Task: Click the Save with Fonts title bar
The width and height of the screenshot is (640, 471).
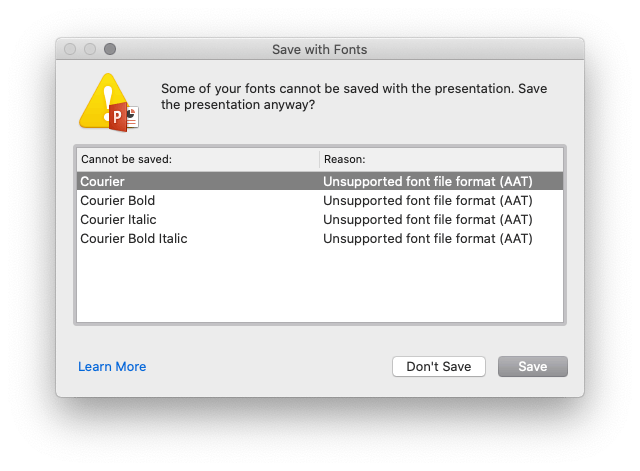Action: pyautogui.click(x=320, y=49)
